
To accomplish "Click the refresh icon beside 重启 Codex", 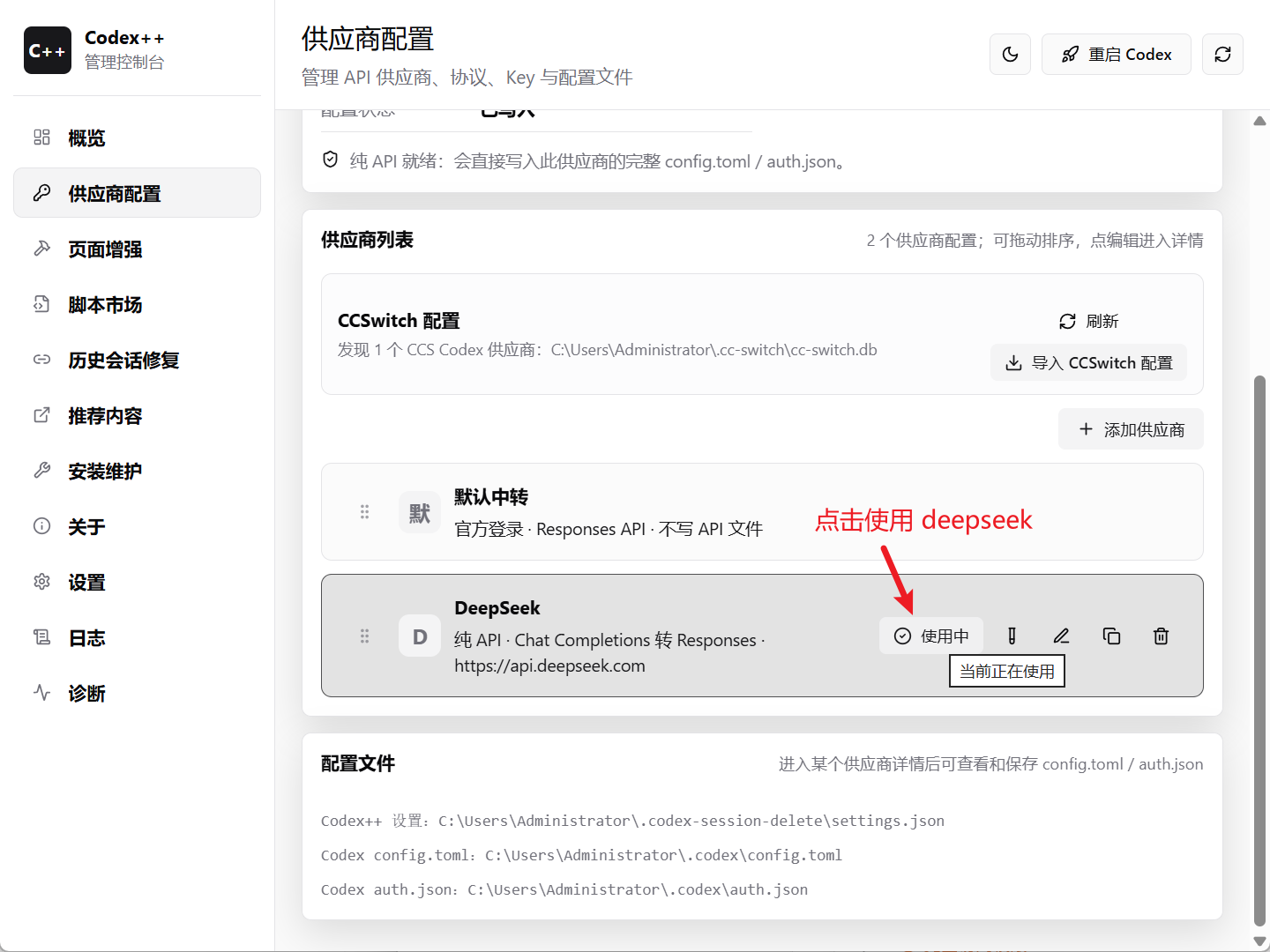I will 1223,55.
